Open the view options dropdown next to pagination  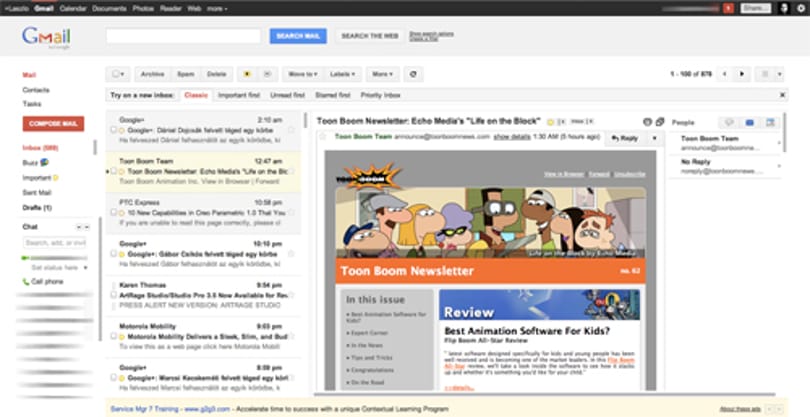(780, 74)
